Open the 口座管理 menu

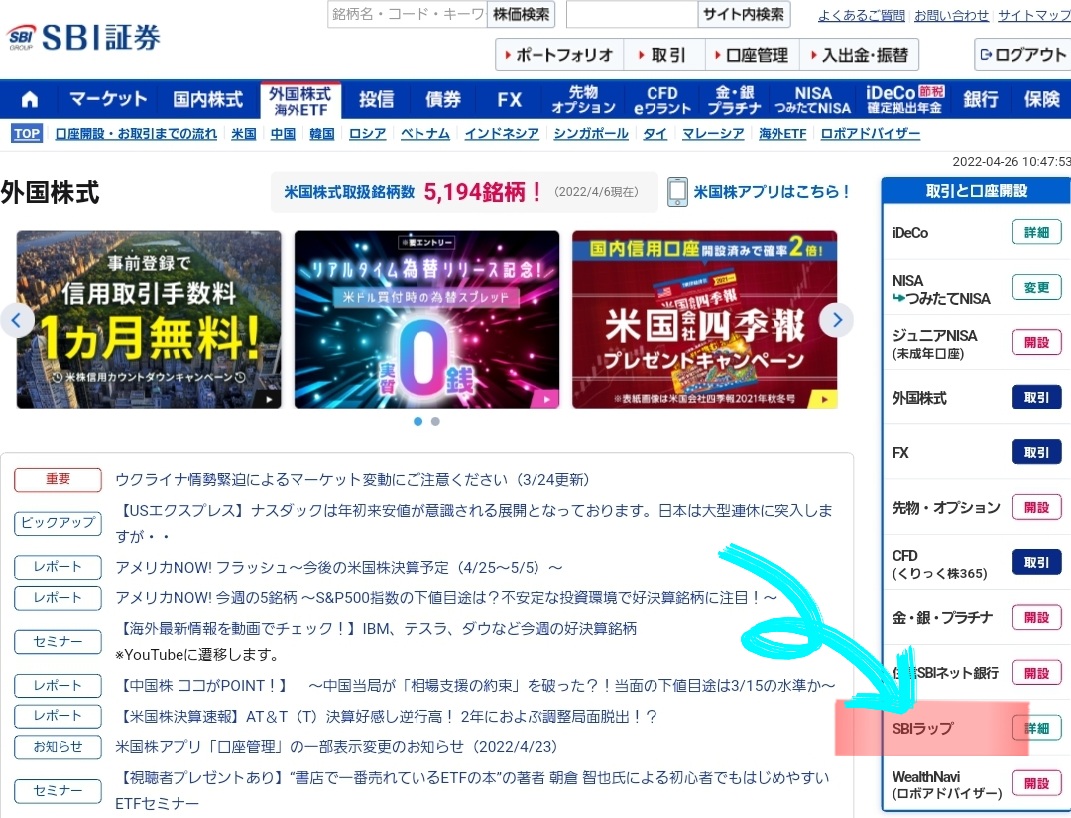tap(751, 55)
